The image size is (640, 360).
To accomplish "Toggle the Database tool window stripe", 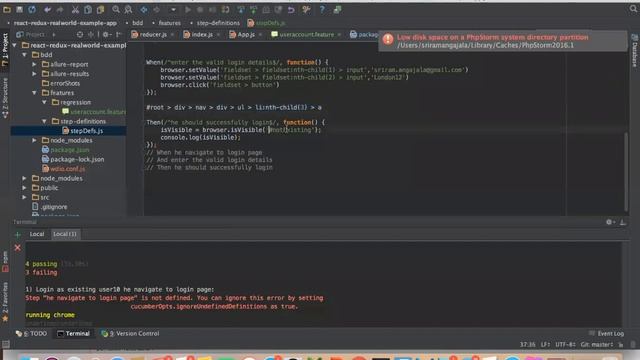I will pos(635,50).
